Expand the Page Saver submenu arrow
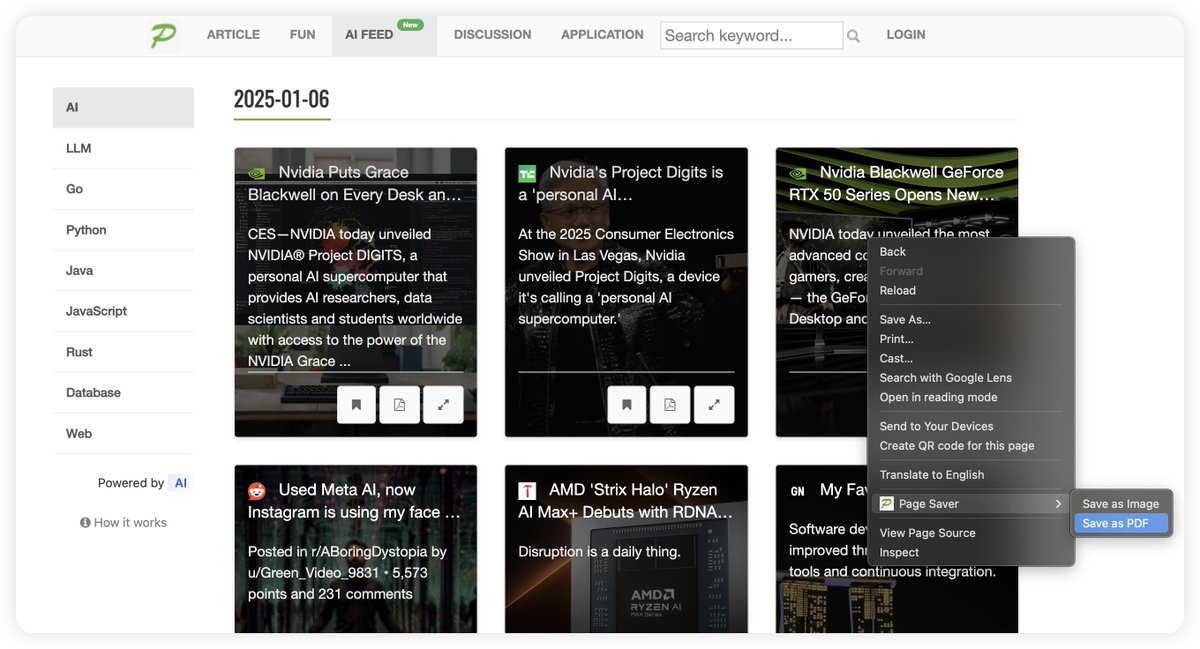Screen dimensions: 1200x649 tap(1058, 504)
